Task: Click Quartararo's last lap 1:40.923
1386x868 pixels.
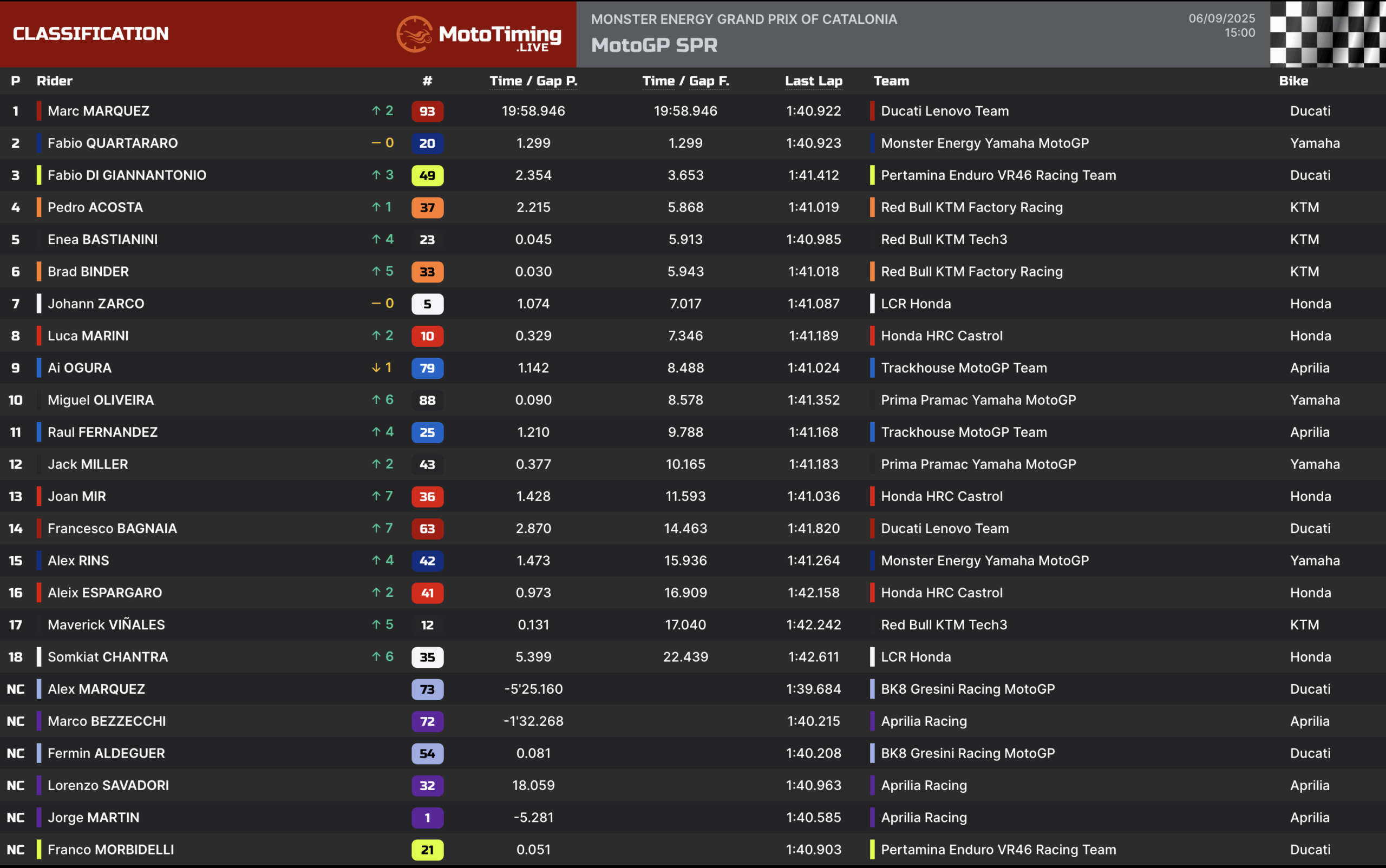Action: point(813,143)
